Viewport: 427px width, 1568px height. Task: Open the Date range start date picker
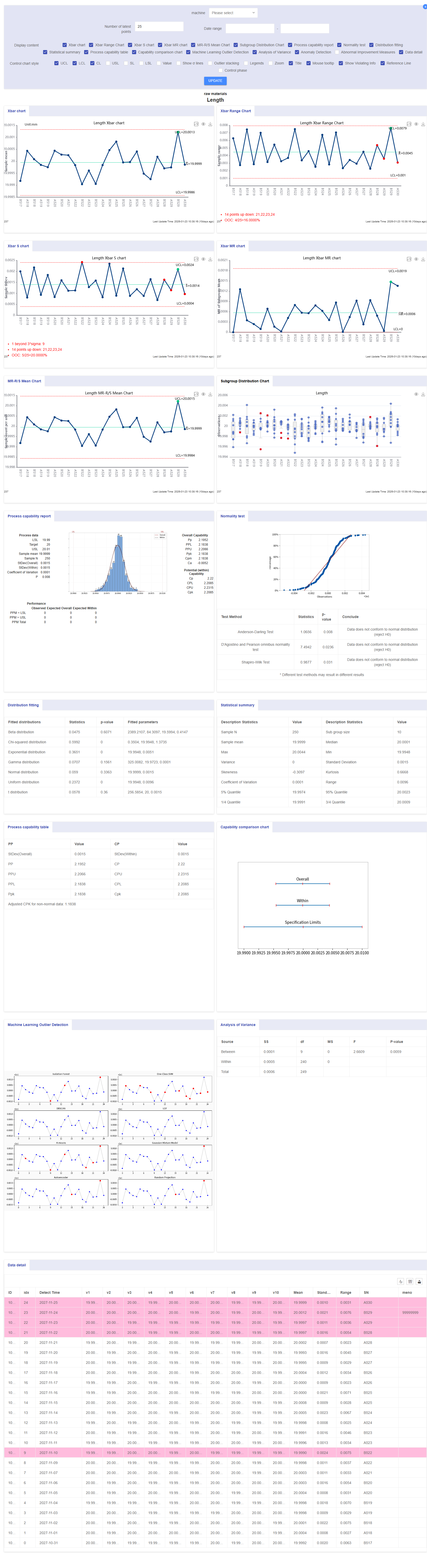tap(249, 28)
